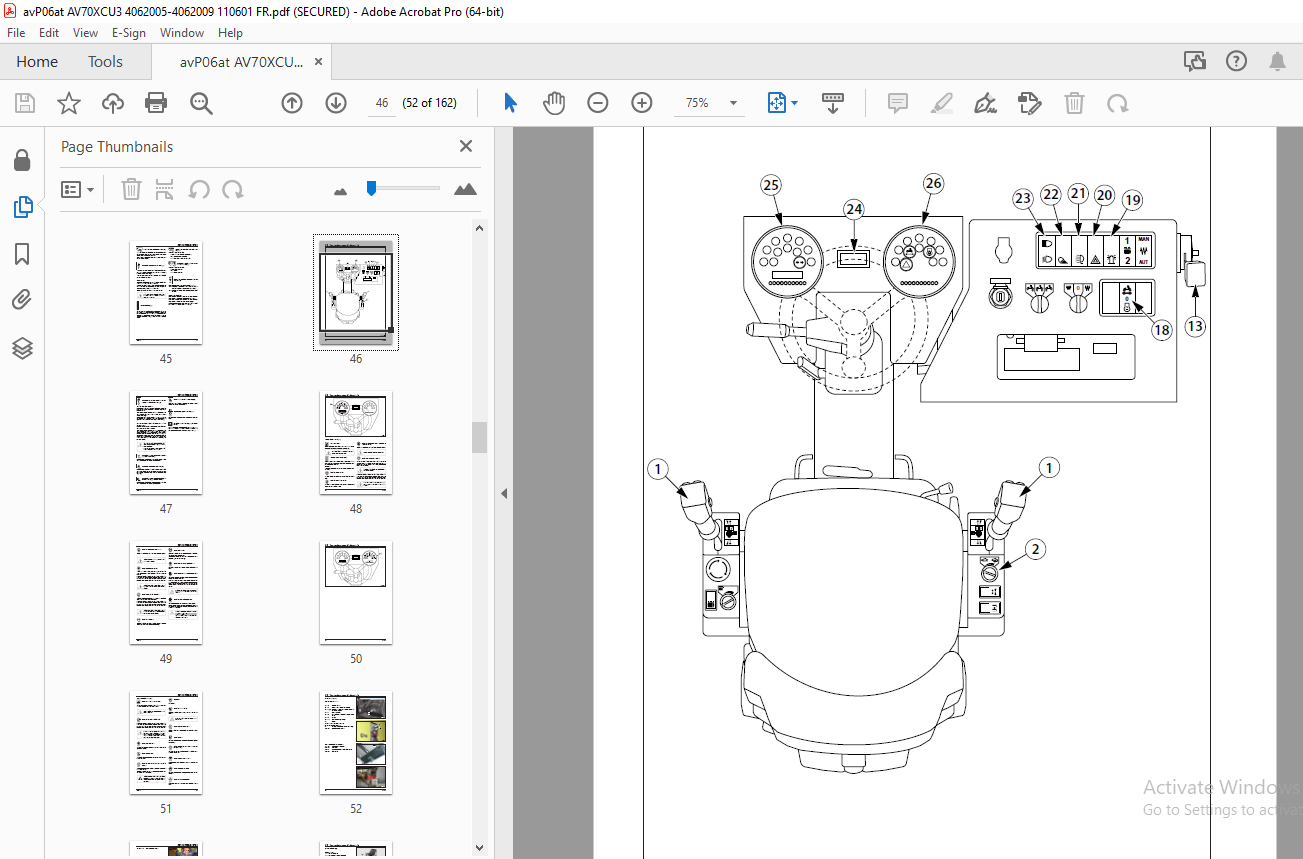This screenshot has width=1303, height=859.
Task: Select page 50 thumbnail
Action: point(356,593)
